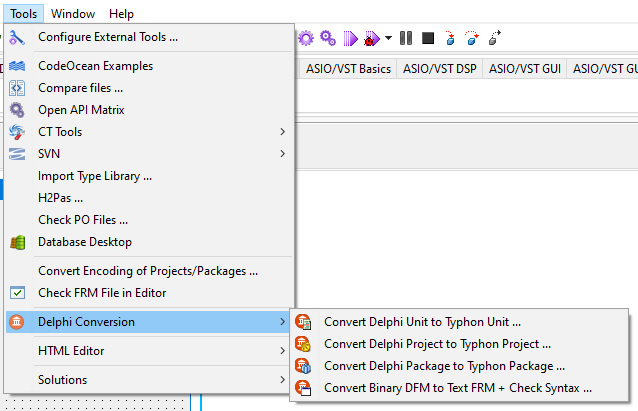Select Convert Encoding of Projects/Packages
Screen dimensions: 638x411
pyautogui.click(x=149, y=271)
